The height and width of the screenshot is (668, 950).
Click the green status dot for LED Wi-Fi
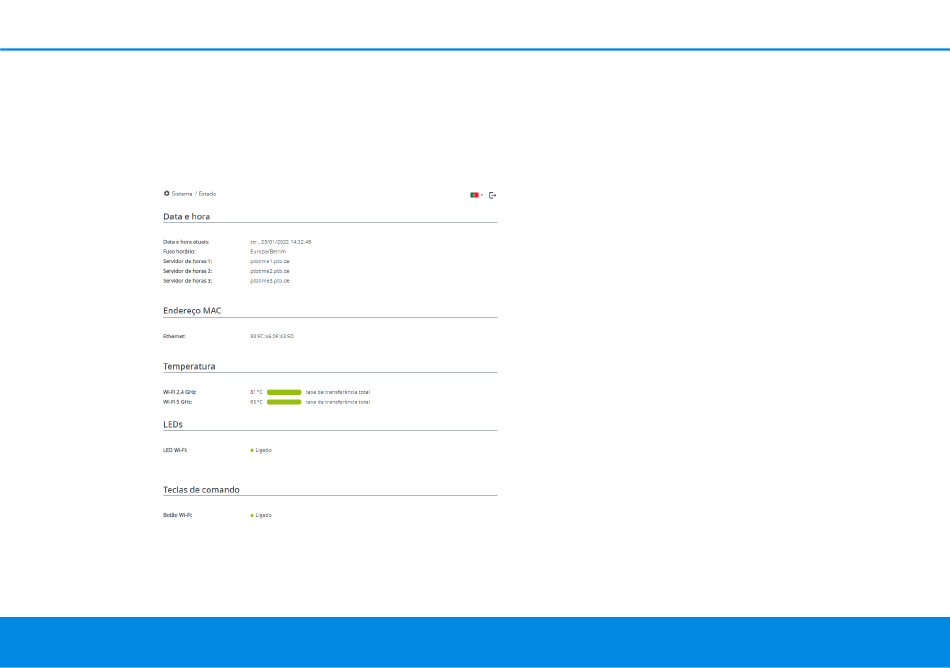tap(252, 451)
